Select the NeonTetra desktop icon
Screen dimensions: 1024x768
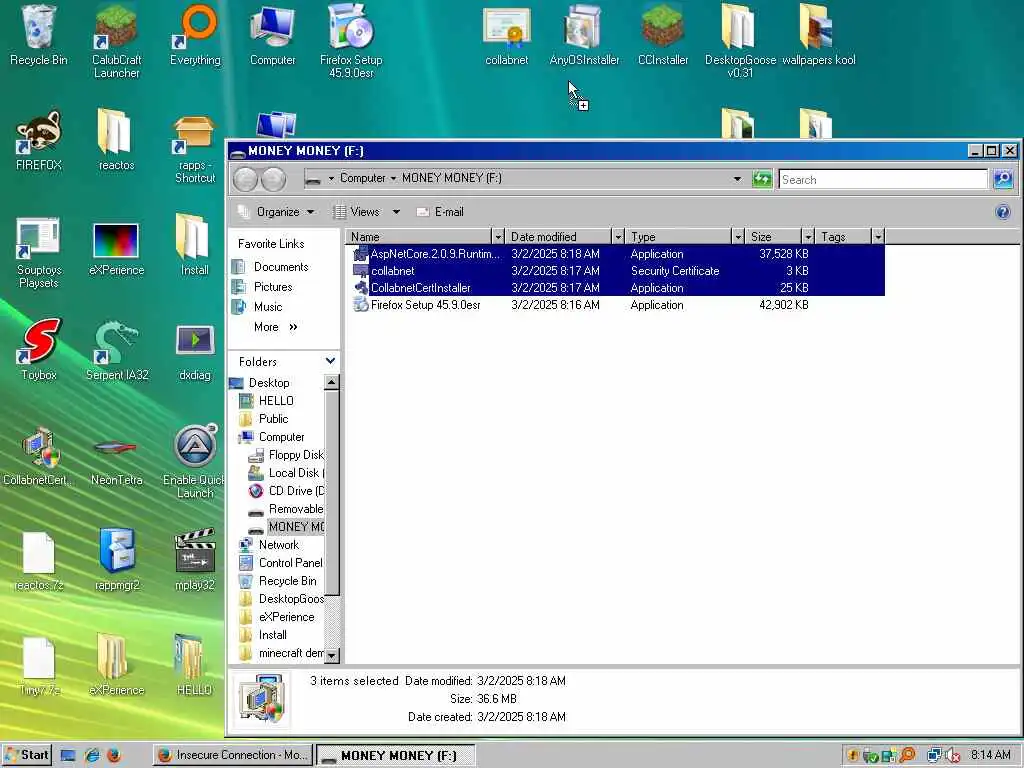click(116, 460)
